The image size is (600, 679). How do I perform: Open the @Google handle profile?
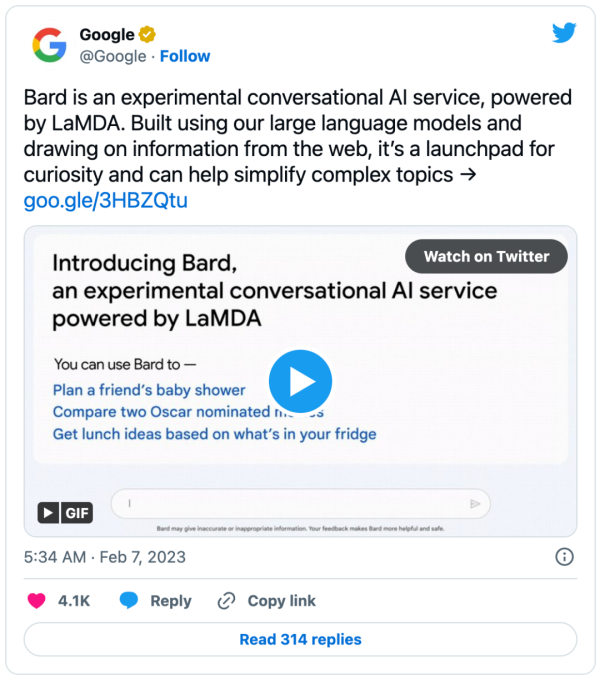pyautogui.click(x=114, y=56)
